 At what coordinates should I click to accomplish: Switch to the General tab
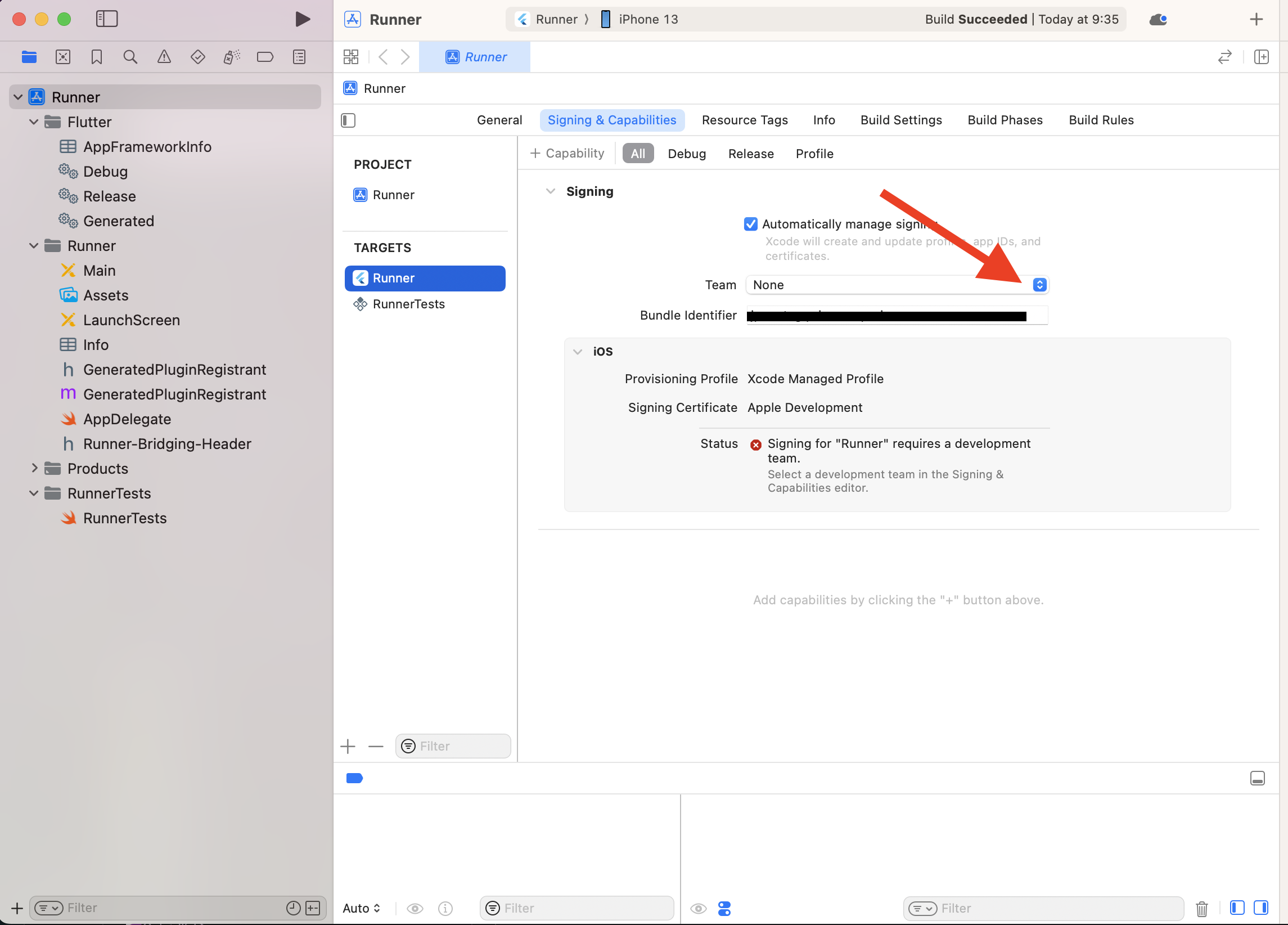click(x=499, y=120)
